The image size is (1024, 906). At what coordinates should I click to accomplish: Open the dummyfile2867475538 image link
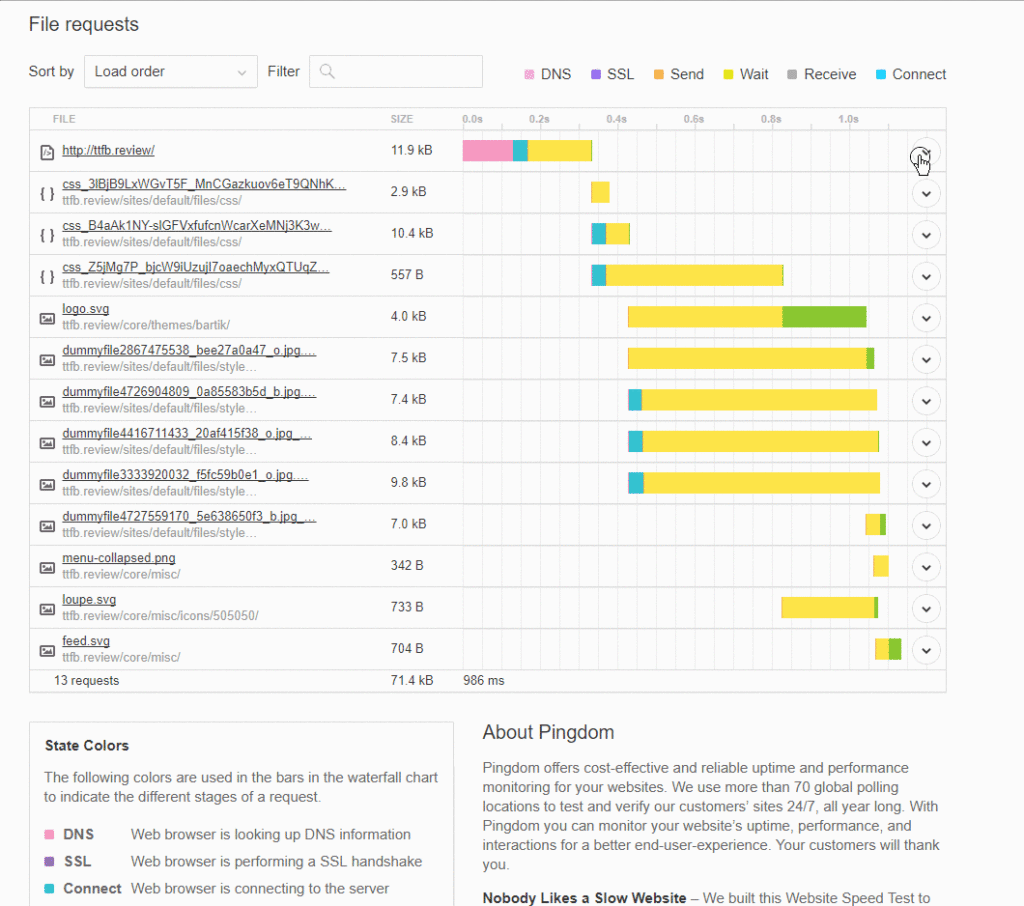coord(189,350)
